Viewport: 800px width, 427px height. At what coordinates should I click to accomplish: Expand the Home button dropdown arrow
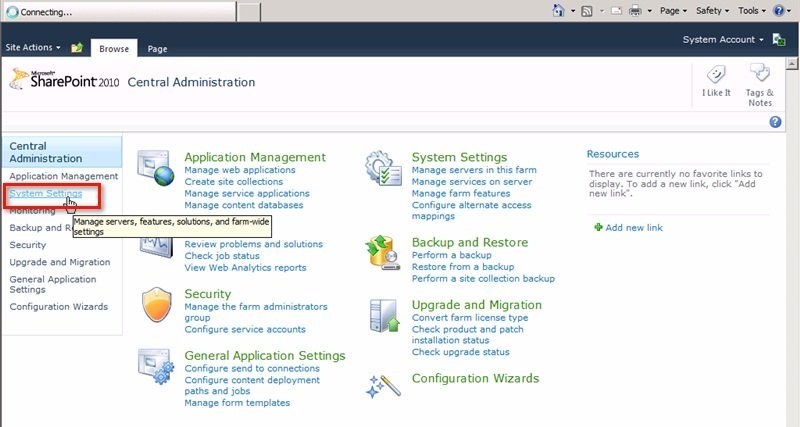tap(572, 11)
